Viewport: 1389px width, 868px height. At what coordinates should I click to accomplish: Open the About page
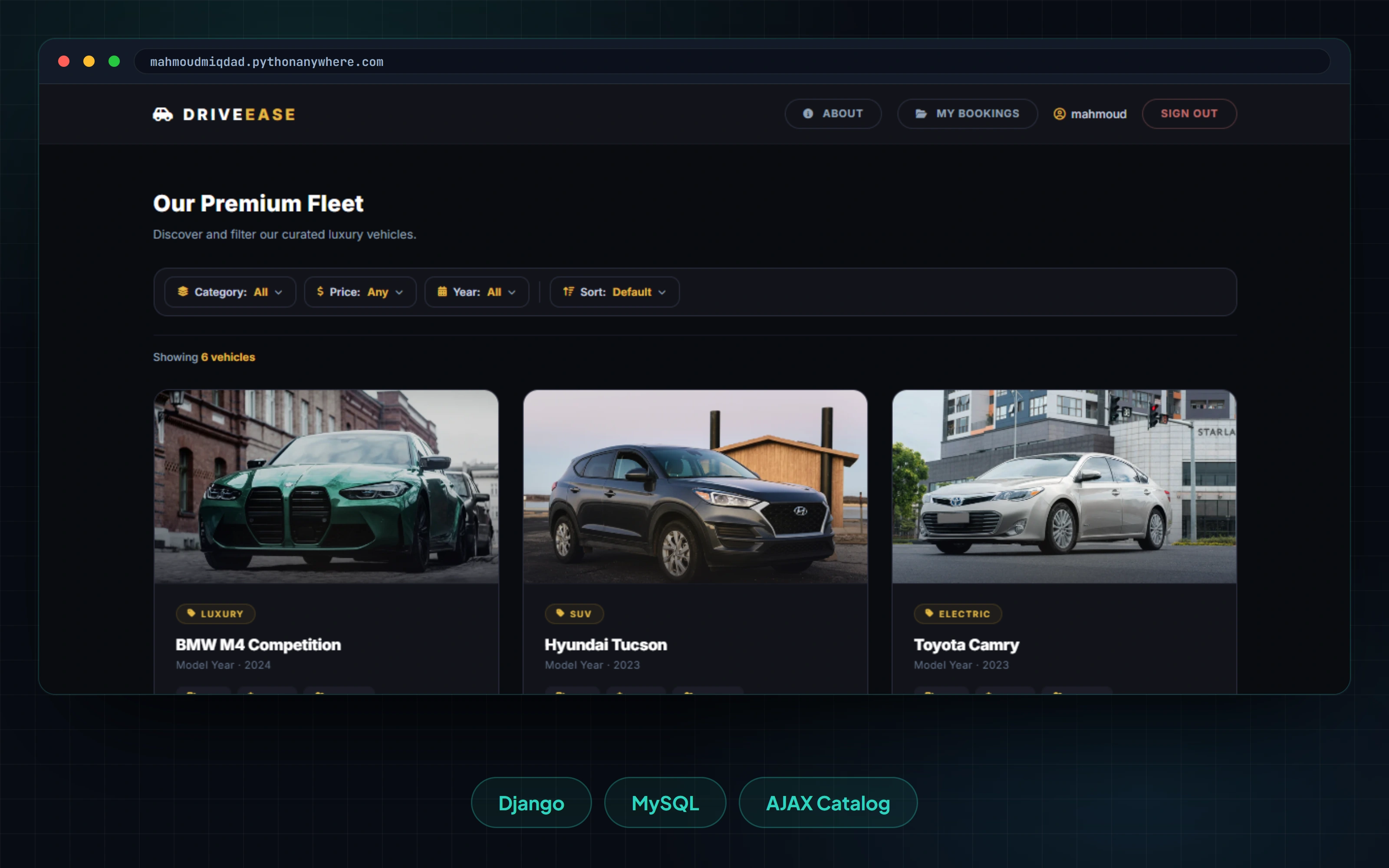point(833,114)
